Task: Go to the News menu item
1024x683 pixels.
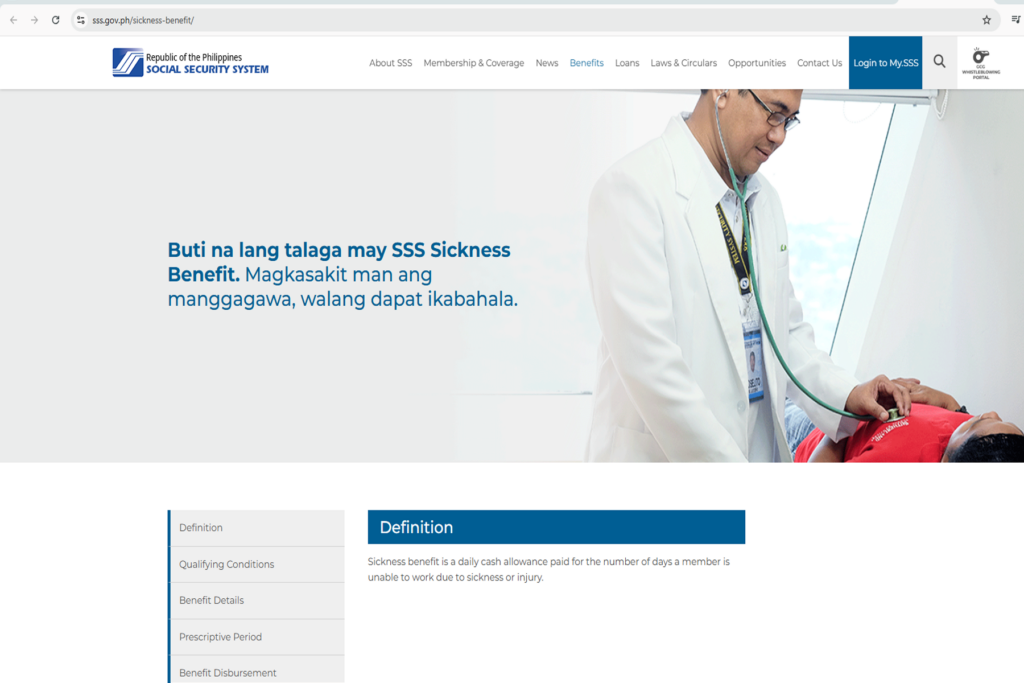Action: point(547,63)
